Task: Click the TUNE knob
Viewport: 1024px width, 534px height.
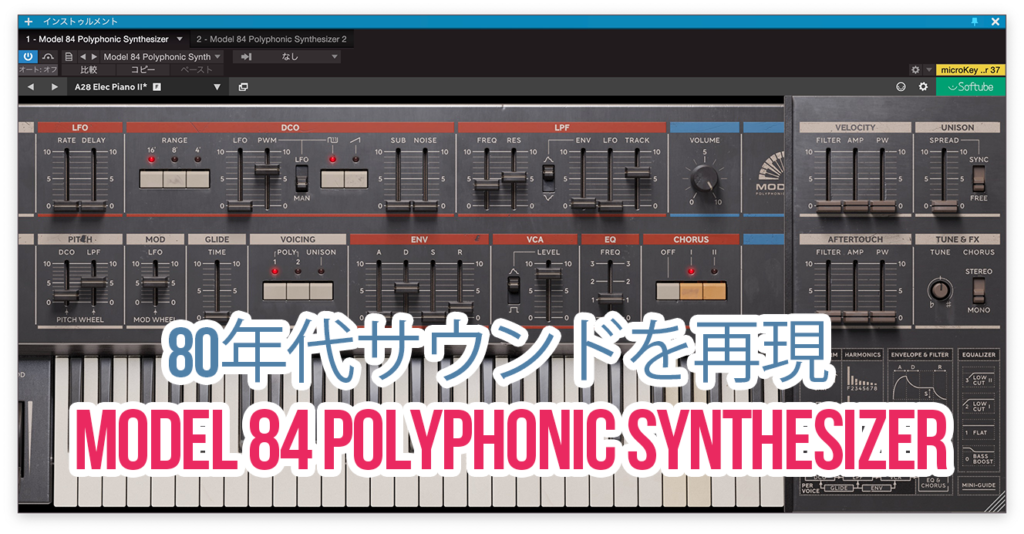Action: [x=940, y=289]
